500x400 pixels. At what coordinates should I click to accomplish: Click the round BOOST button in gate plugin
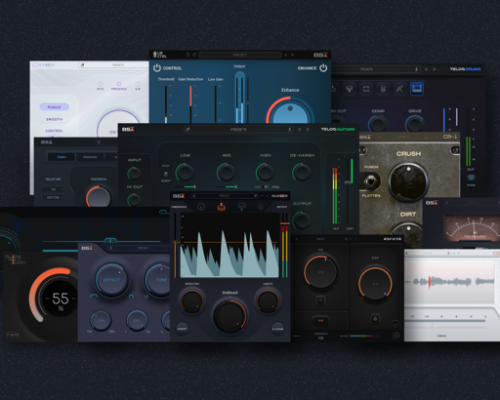coord(182,328)
